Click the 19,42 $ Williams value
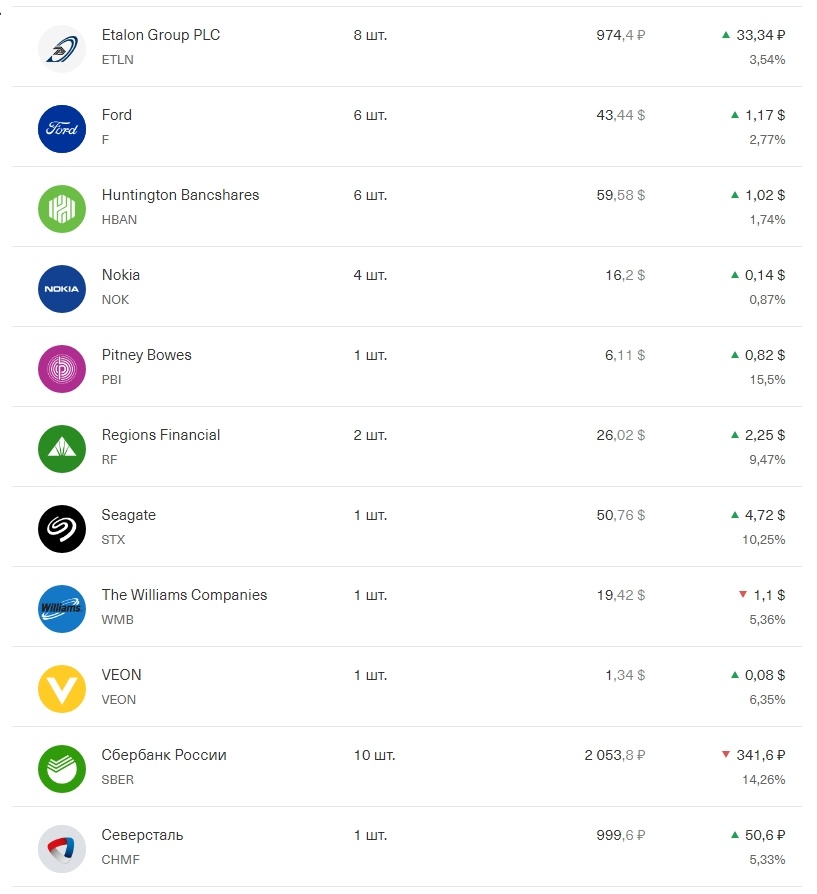Viewport: 817px width, 894px height. pos(621,595)
